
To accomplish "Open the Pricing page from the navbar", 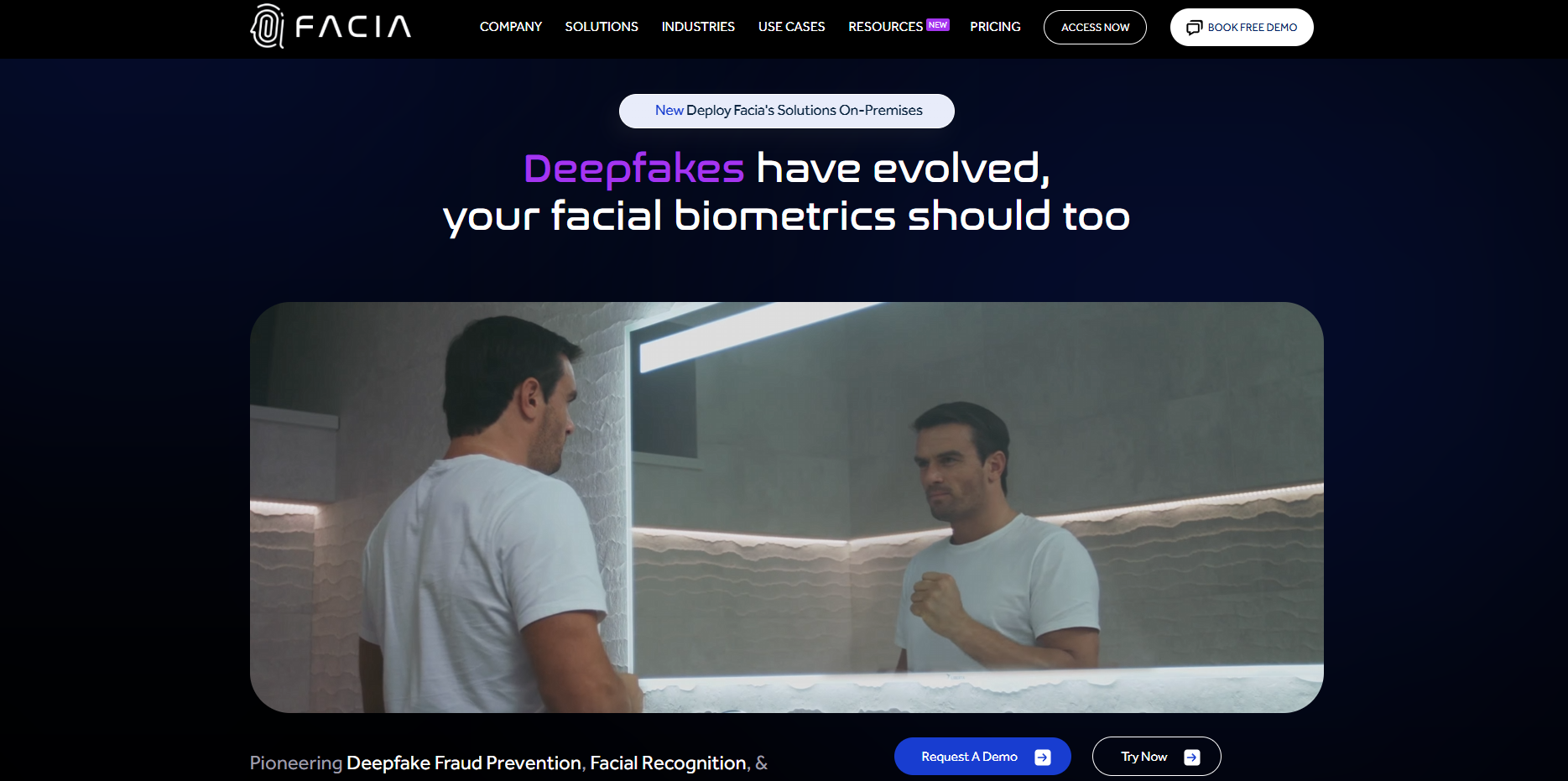I will tap(995, 26).
